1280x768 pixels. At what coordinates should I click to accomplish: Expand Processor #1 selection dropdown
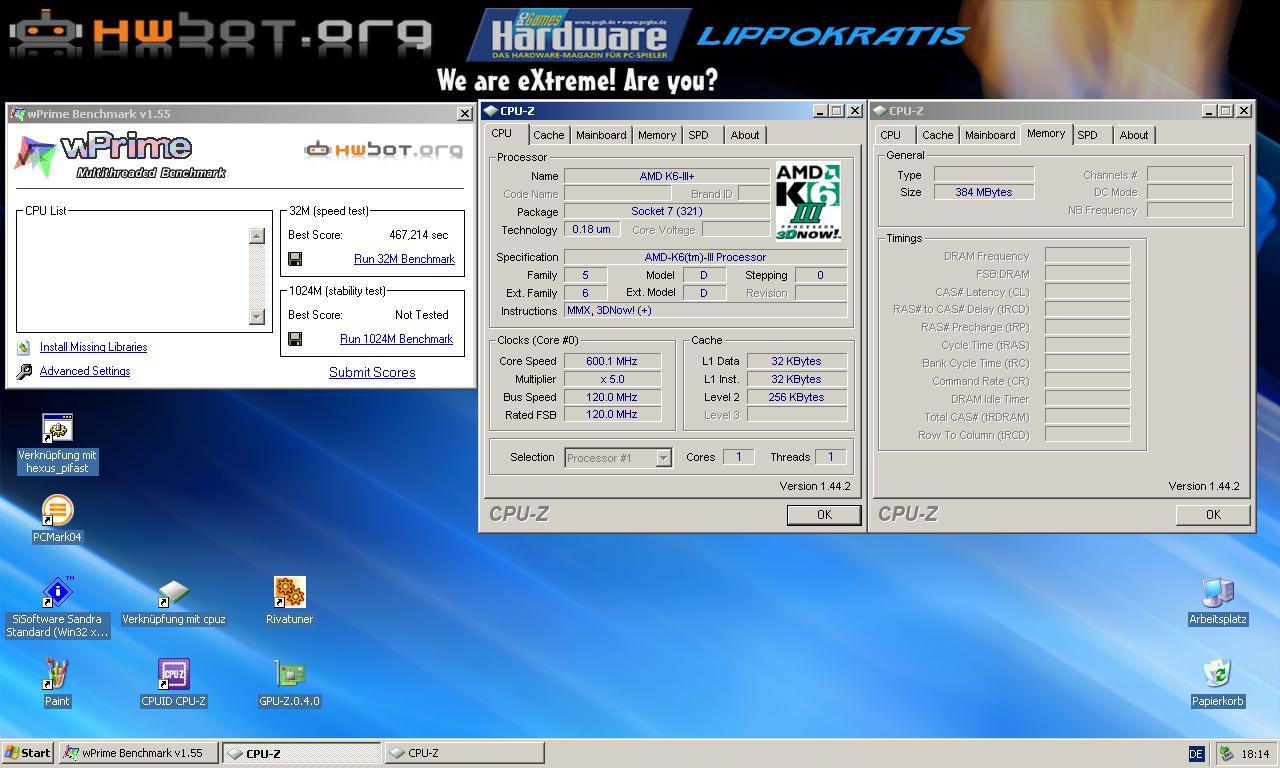coord(663,457)
